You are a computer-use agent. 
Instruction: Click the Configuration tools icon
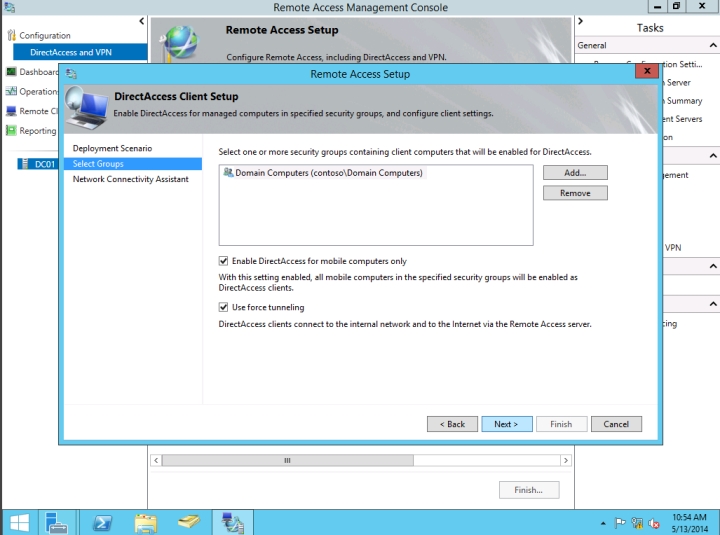(12, 36)
